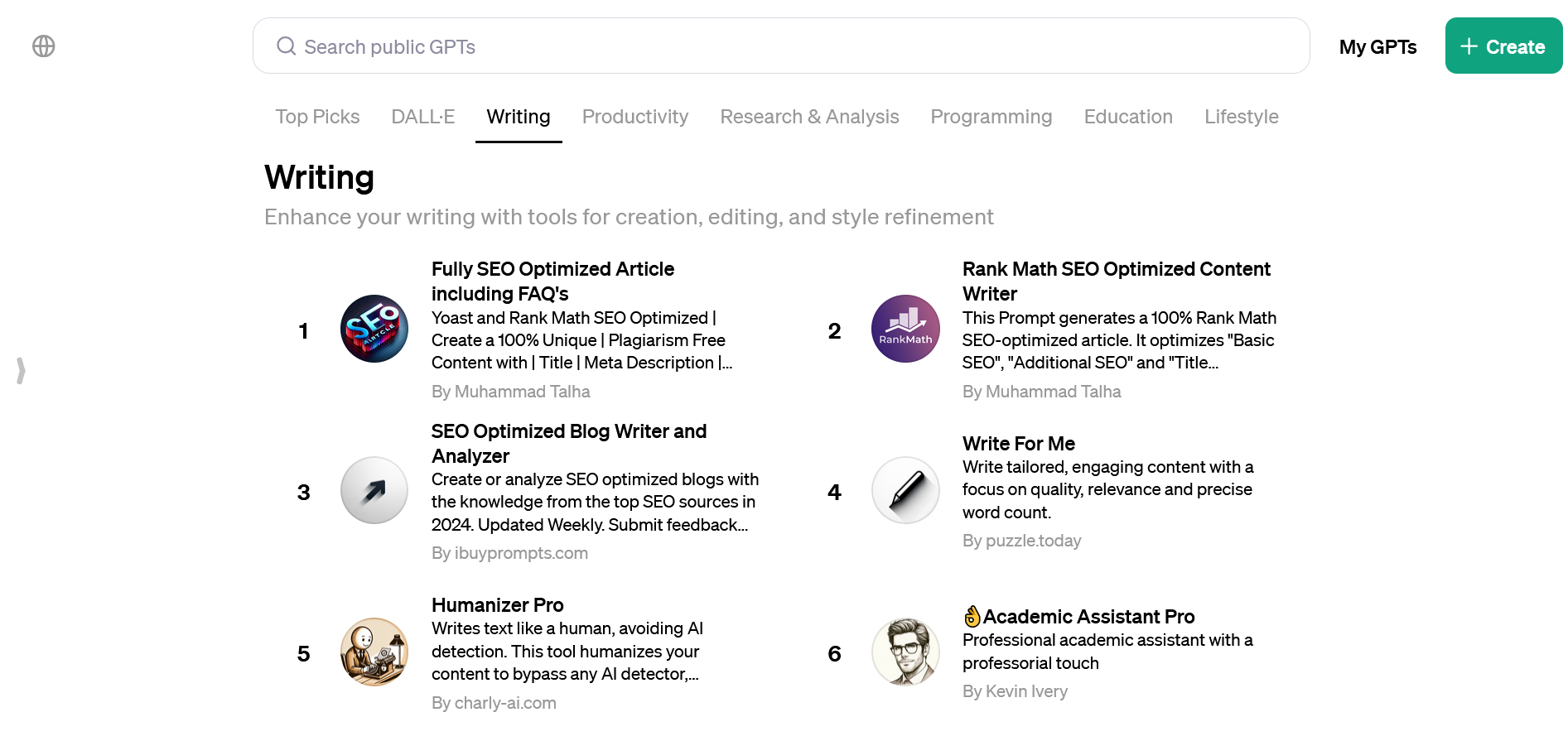
Task: Click the arrow icon of SEO Blog Writer
Action: [x=374, y=490]
